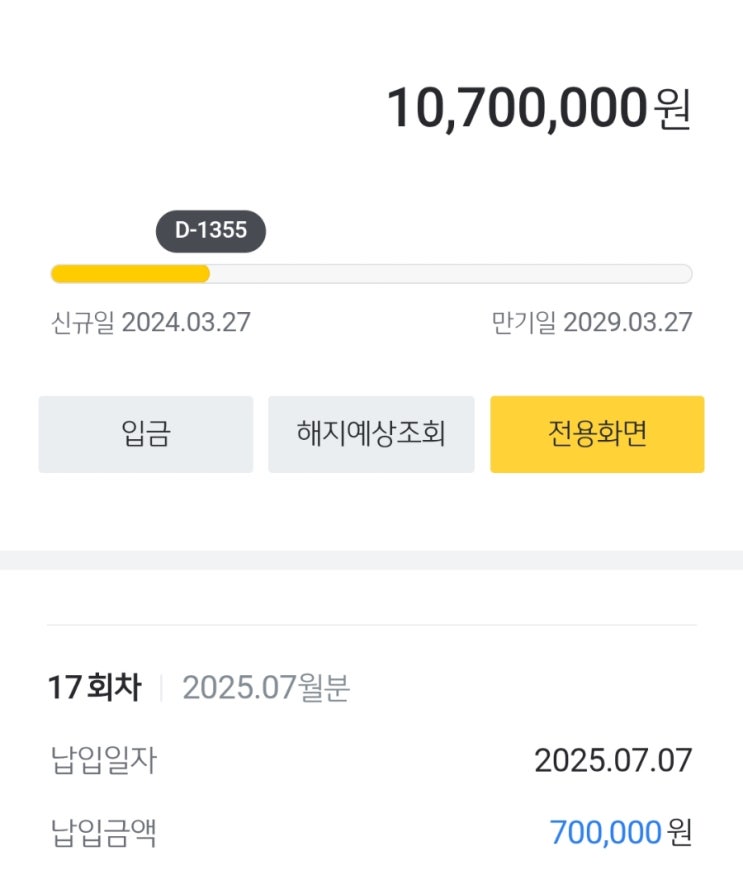
Task: Click the 2025.07월분 month label
Action: (x=266, y=688)
